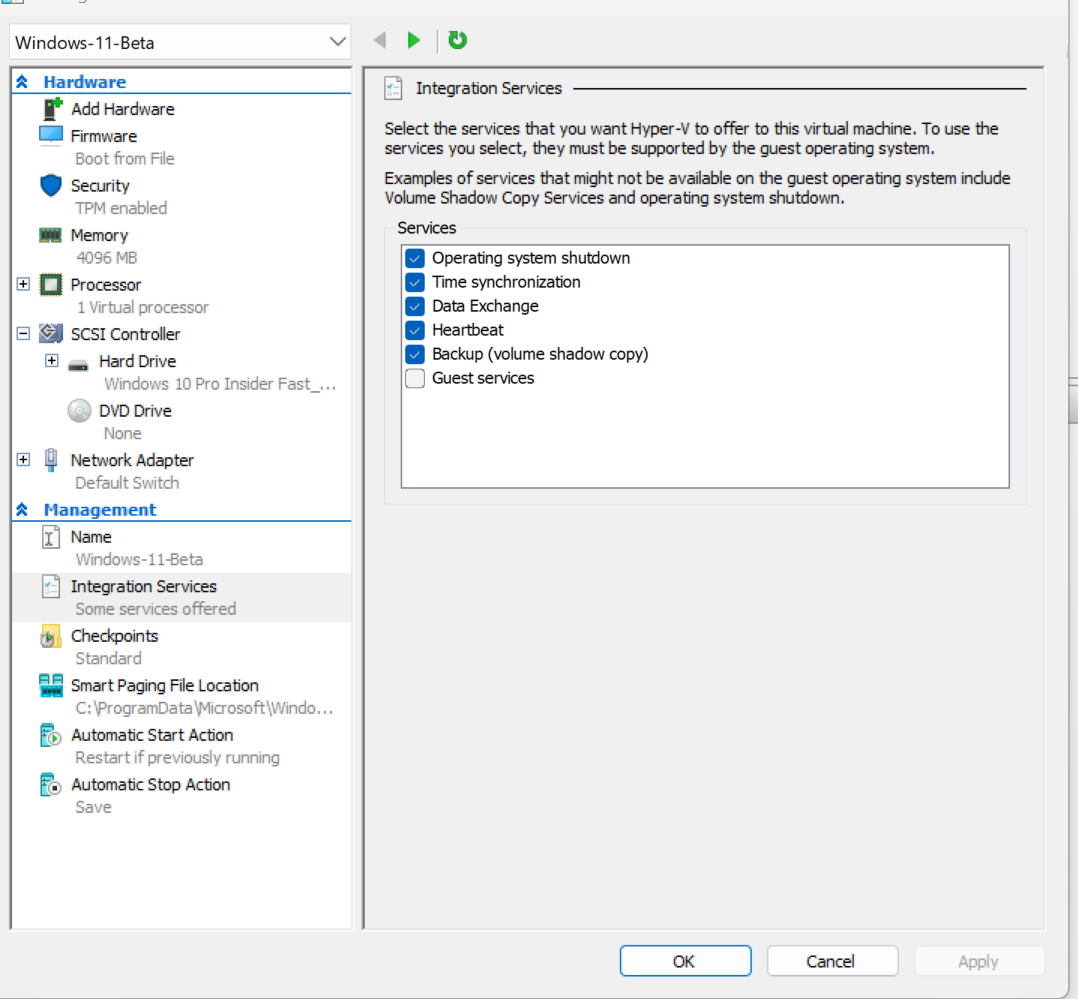Open the Windows-11-Beta VM dropdown

coord(180,43)
